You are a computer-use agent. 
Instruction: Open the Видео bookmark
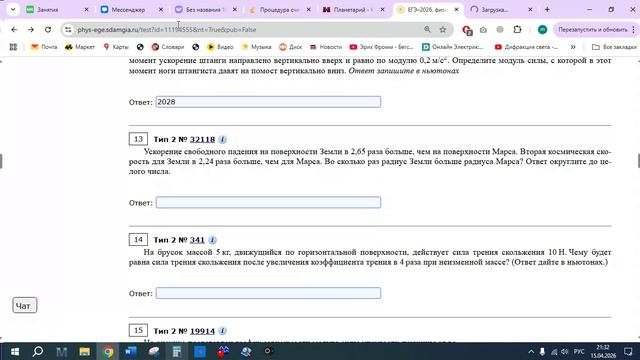pyautogui.click(x=220, y=47)
